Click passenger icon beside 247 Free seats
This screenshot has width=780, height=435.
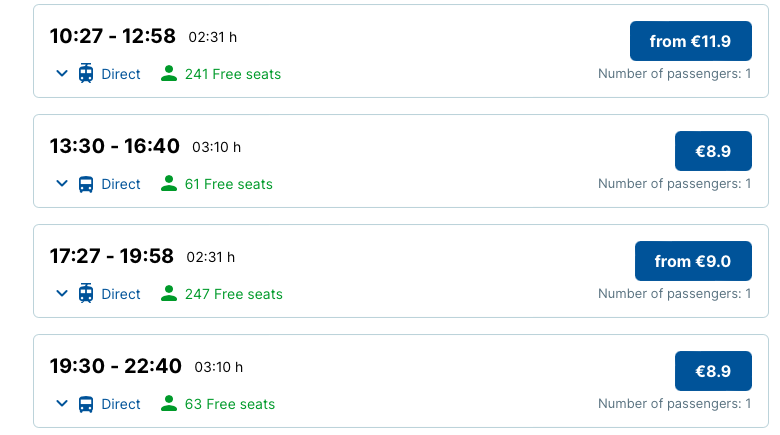169,294
